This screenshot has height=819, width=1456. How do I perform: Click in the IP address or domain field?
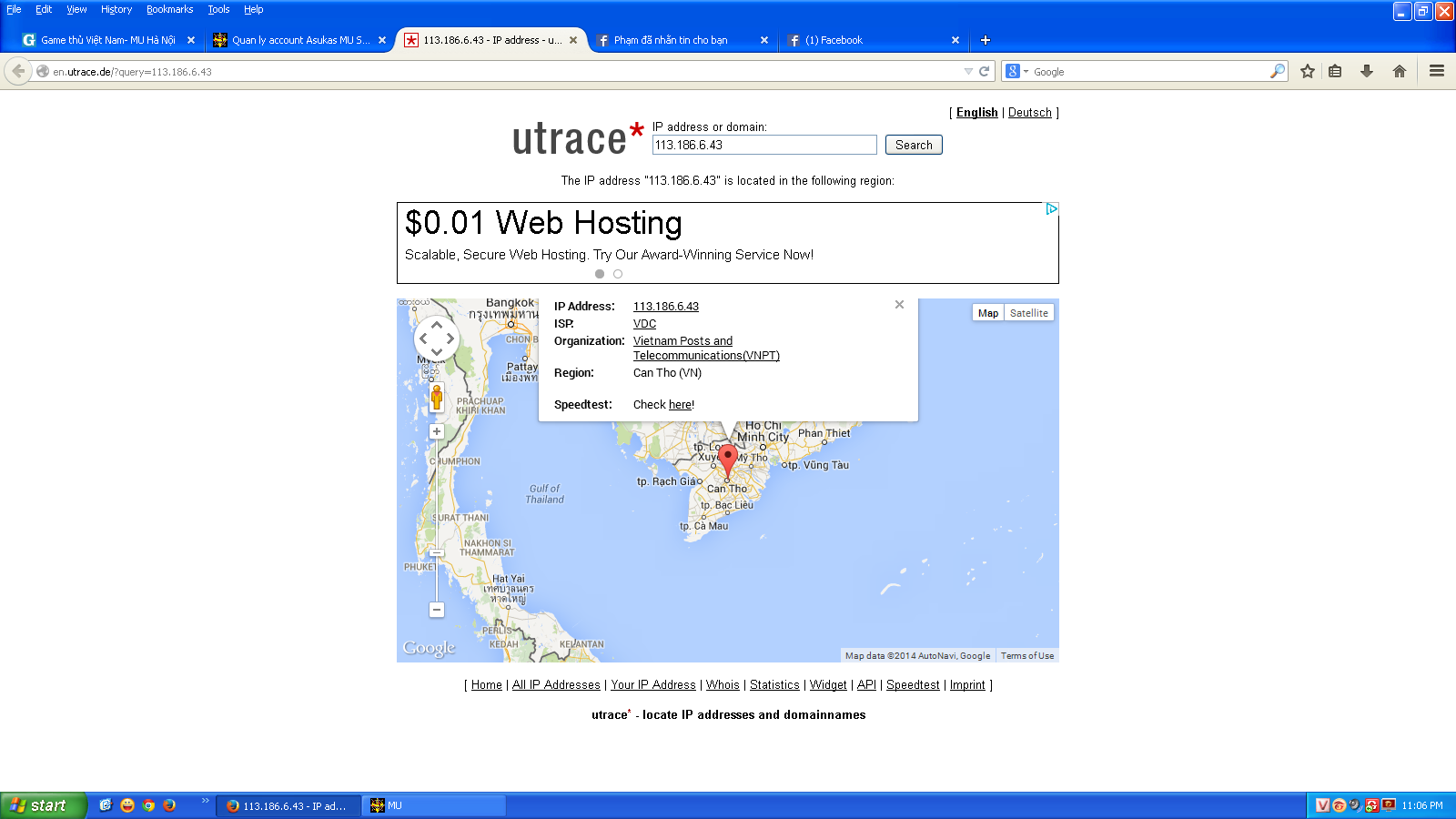[764, 145]
